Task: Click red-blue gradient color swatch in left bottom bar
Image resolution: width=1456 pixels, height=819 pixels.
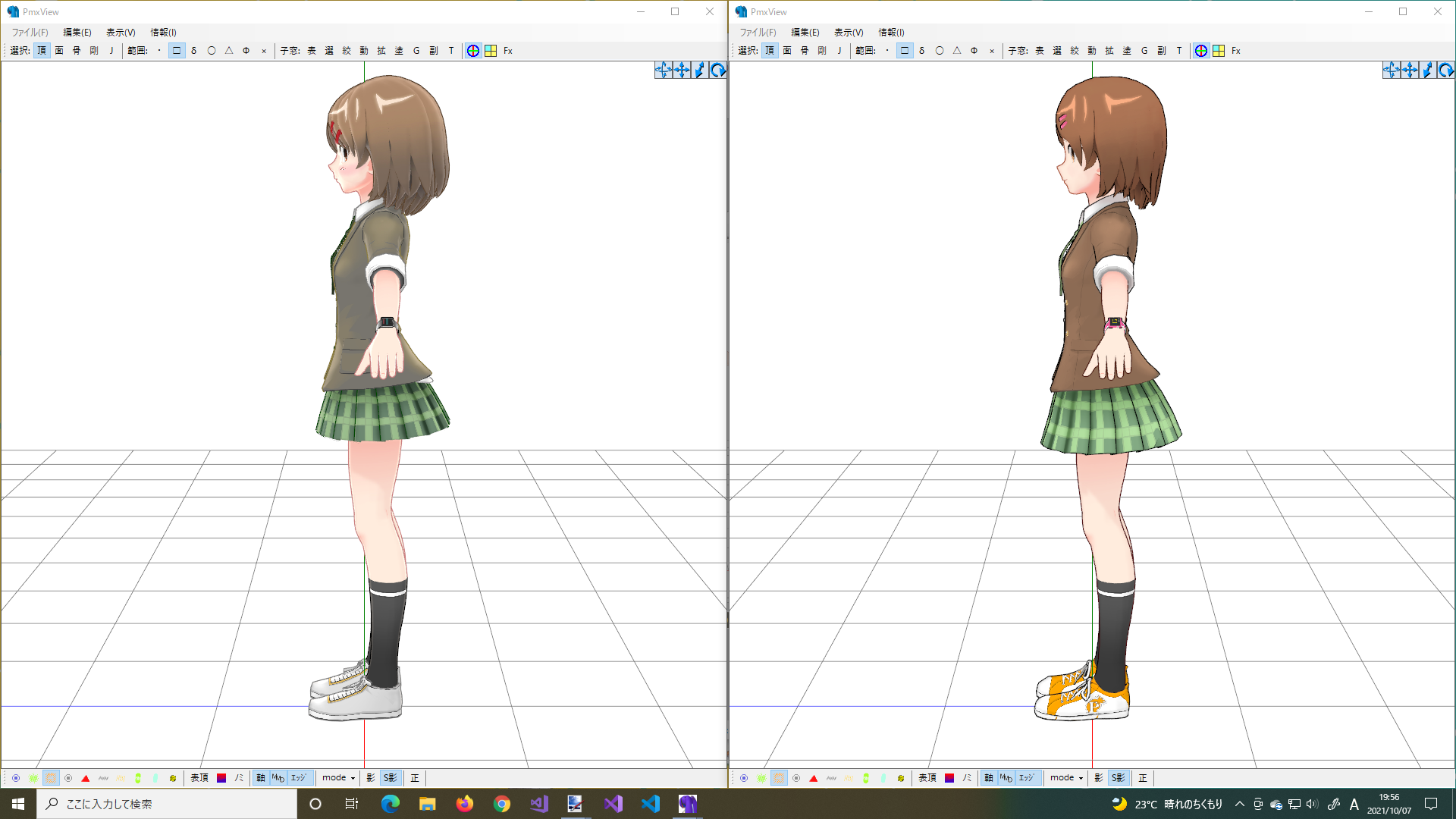Action: pos(221,778)
